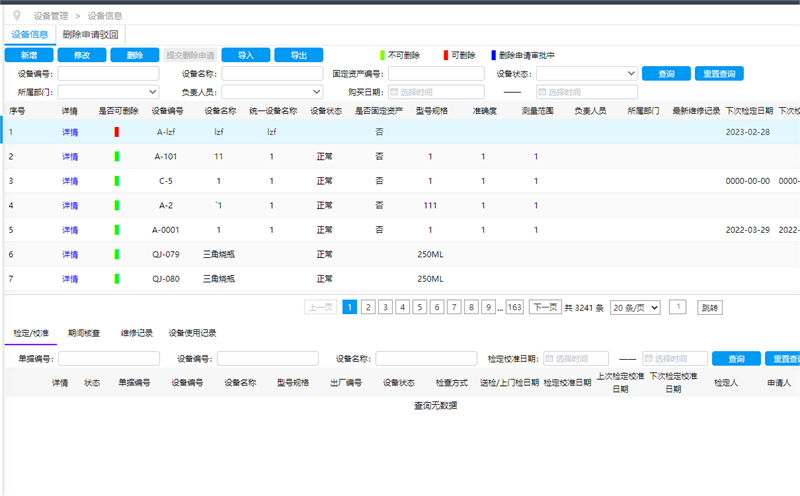Click the top 设备编号 input field
The height and width of the screenshot is (496, 800).
click(x=109, y=73)
